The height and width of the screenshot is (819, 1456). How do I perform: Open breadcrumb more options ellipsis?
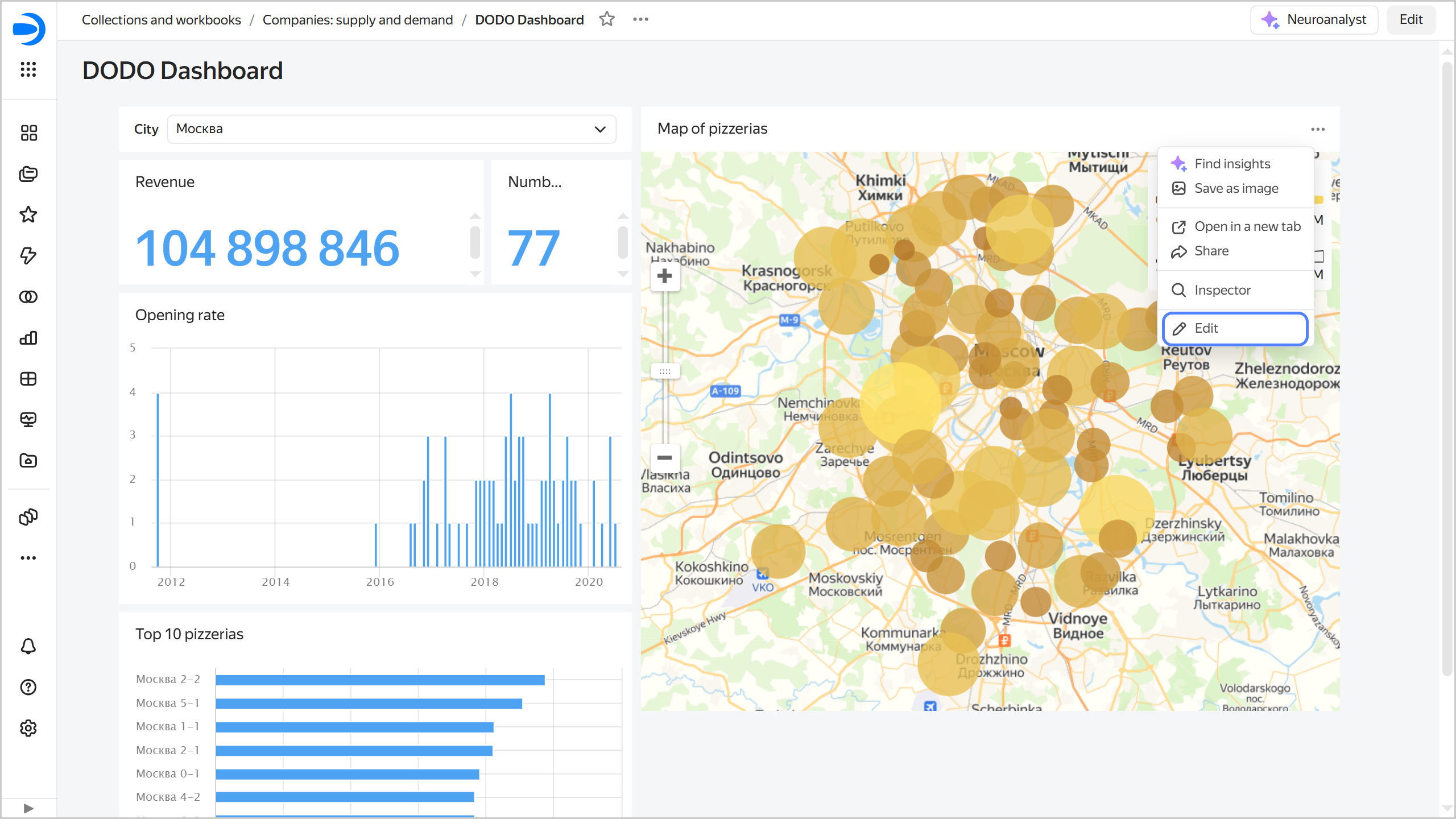[640, 19]
